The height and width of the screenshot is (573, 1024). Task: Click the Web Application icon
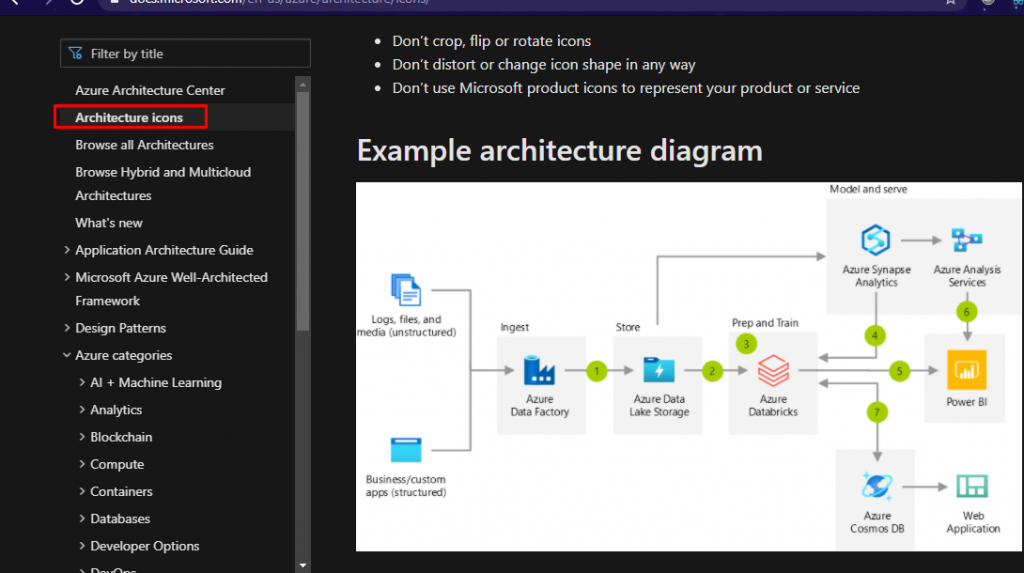[971, 487]
